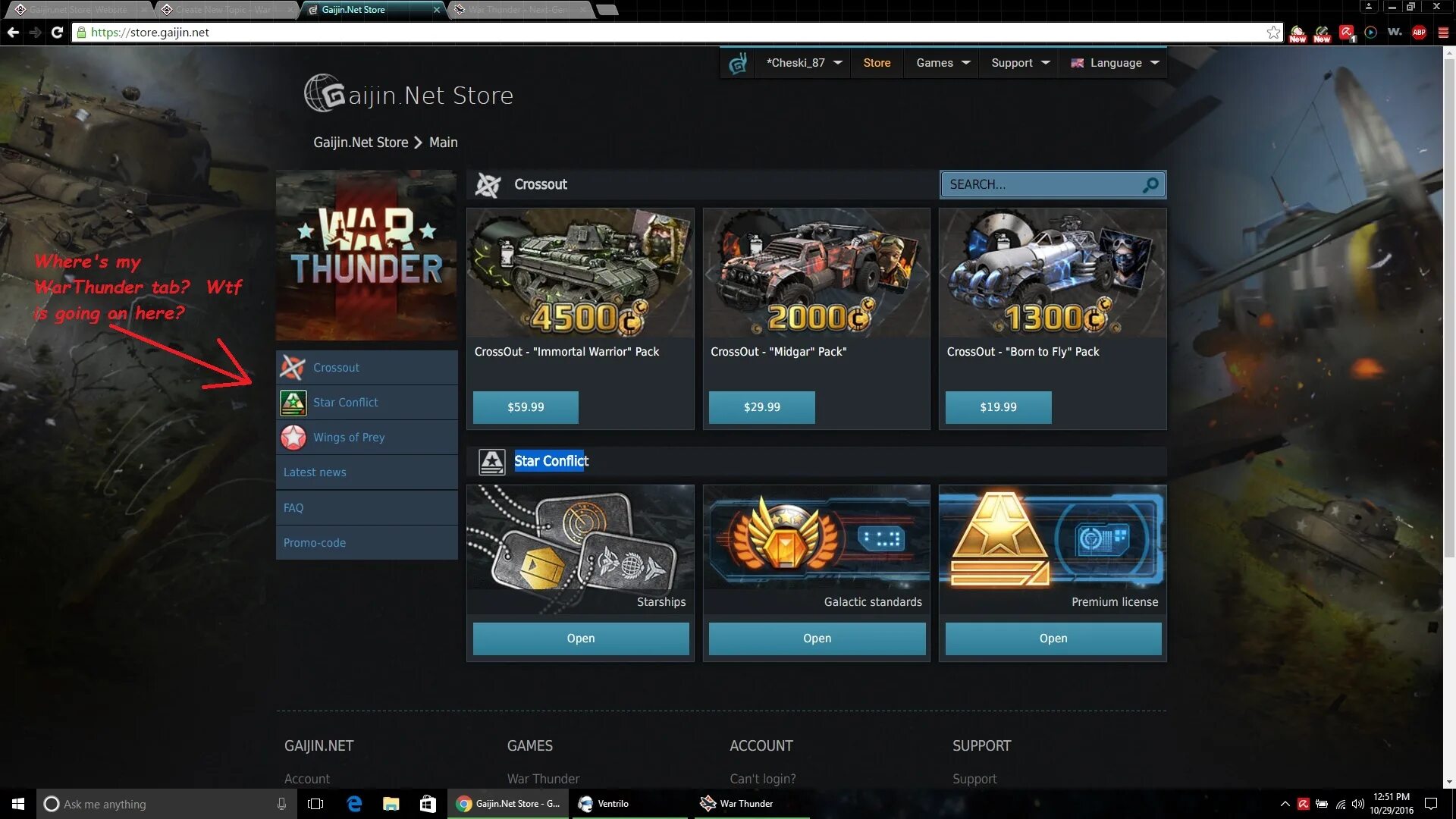Viewport: 1456px width, 819px height.
Task: Open the Action Center notification icon
Action: [1431, 804]
